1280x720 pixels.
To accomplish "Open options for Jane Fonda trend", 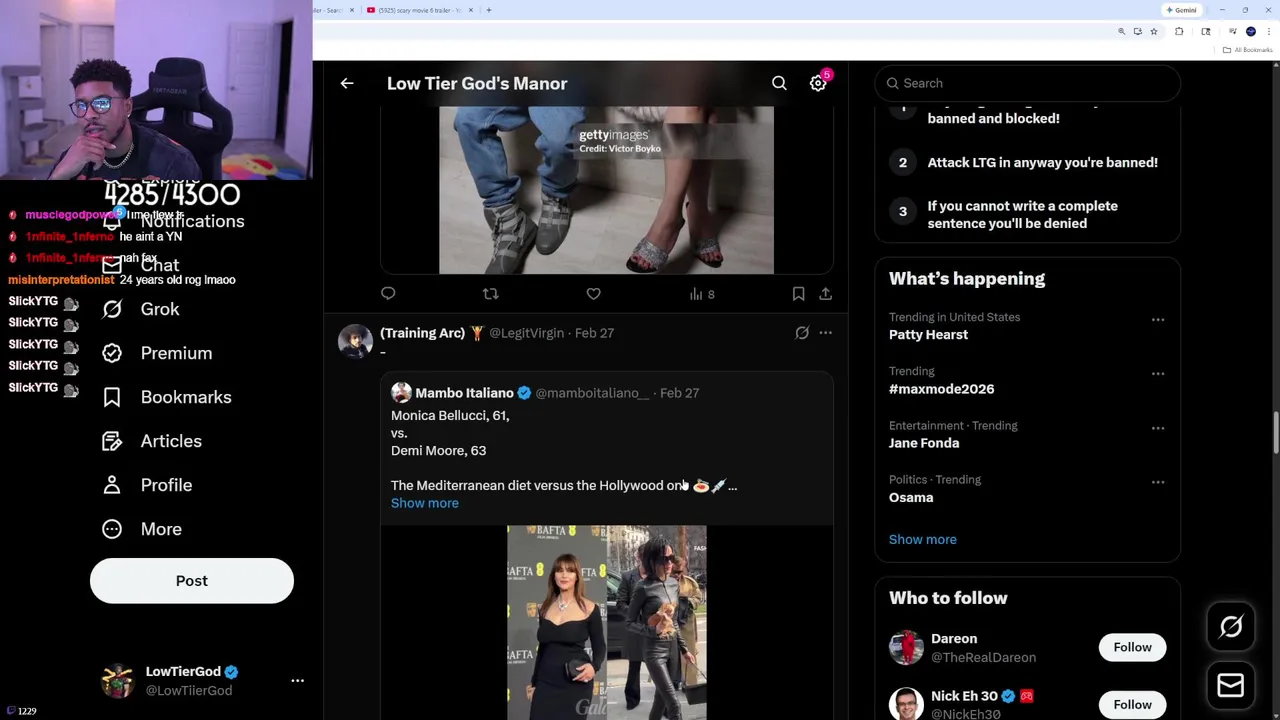I will tap(1158, 428).
